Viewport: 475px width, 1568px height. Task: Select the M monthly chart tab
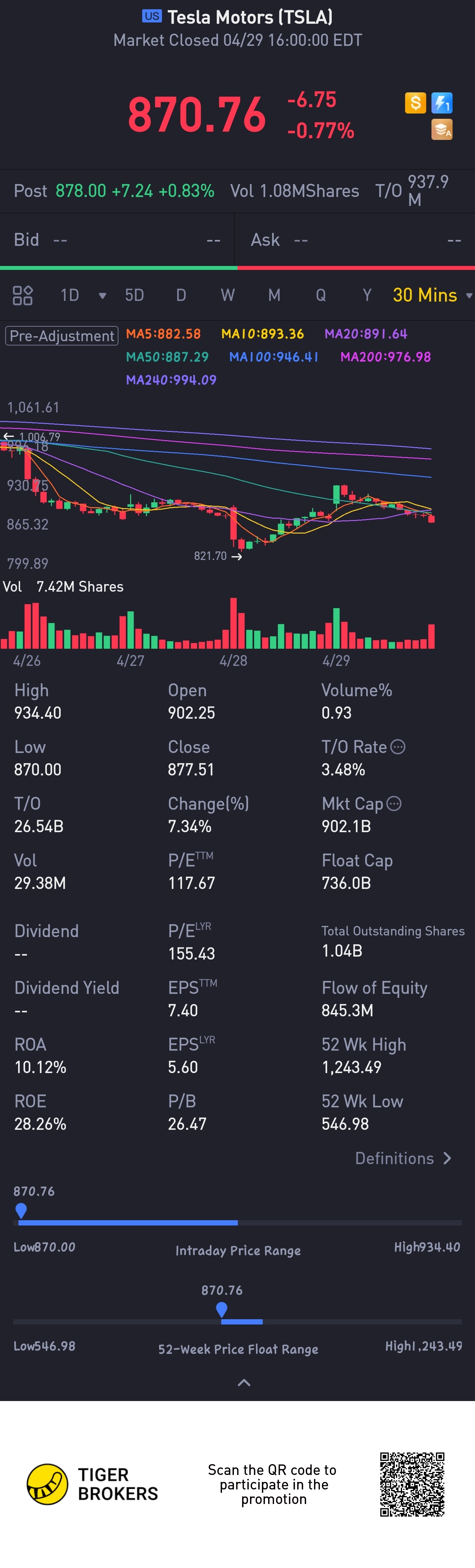click(x=274, y=295)
